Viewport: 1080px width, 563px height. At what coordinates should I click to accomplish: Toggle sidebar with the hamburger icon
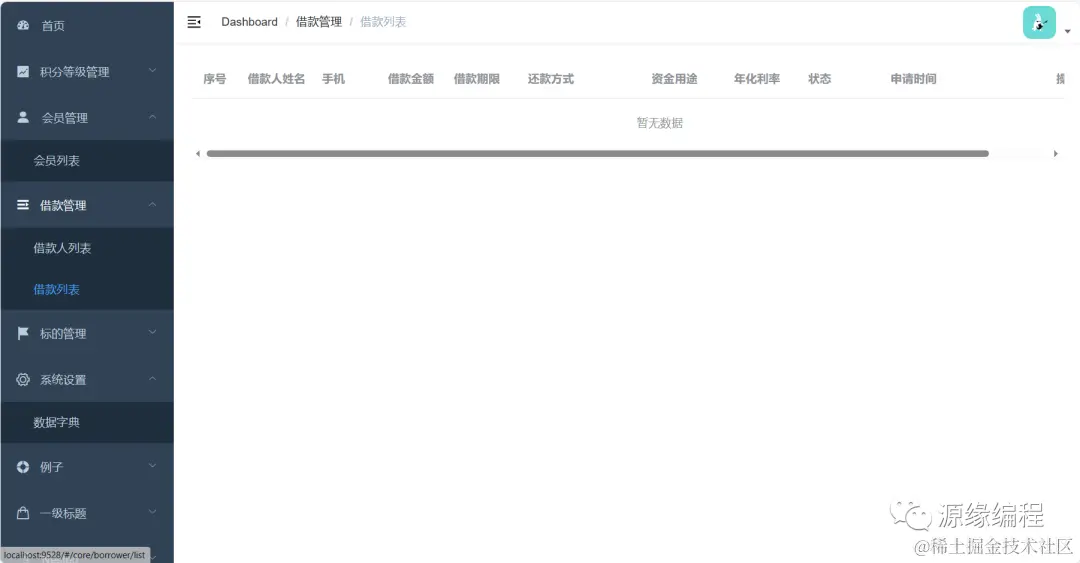pos(194,22)
